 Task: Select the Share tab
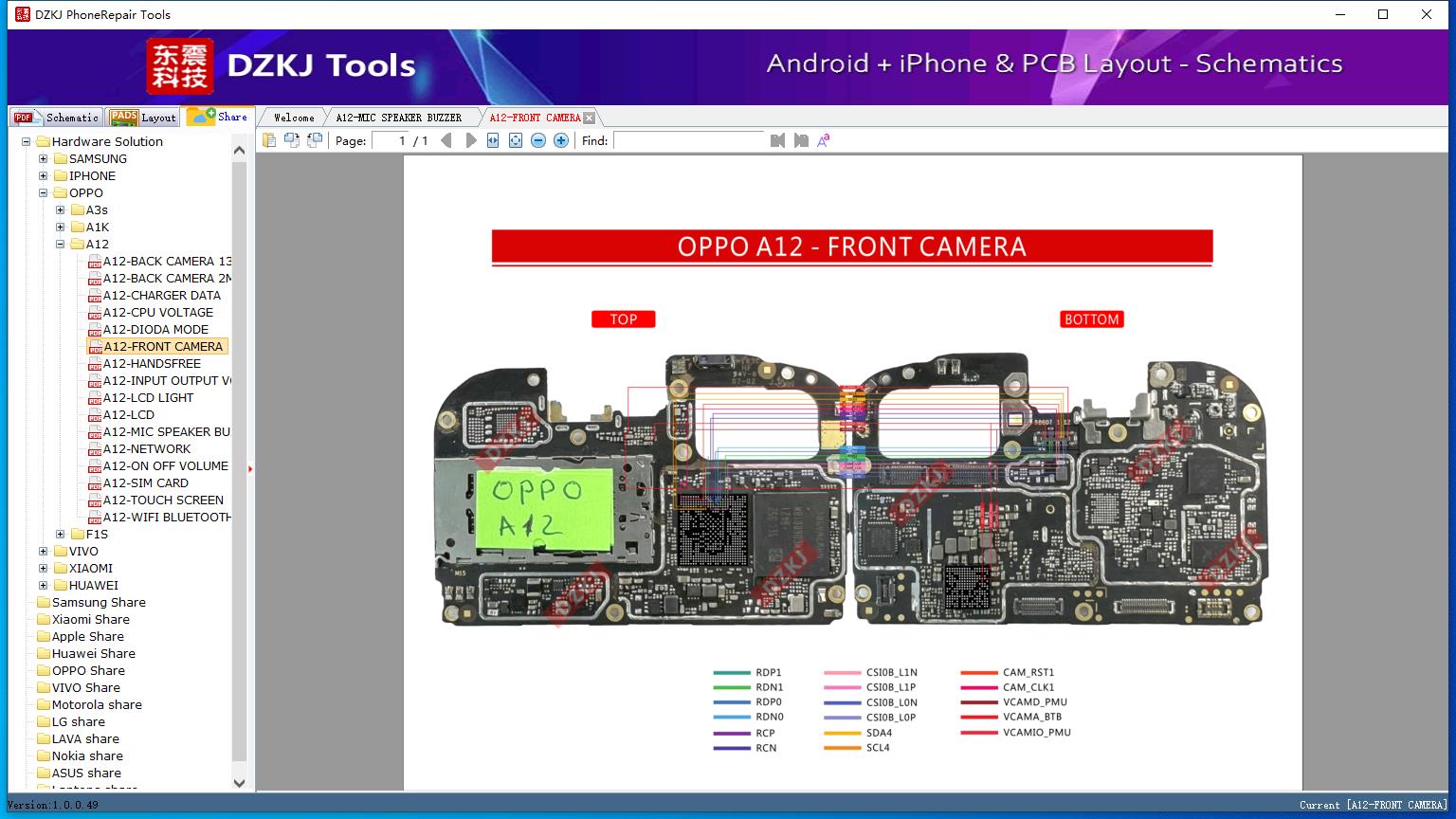[218, 117]
